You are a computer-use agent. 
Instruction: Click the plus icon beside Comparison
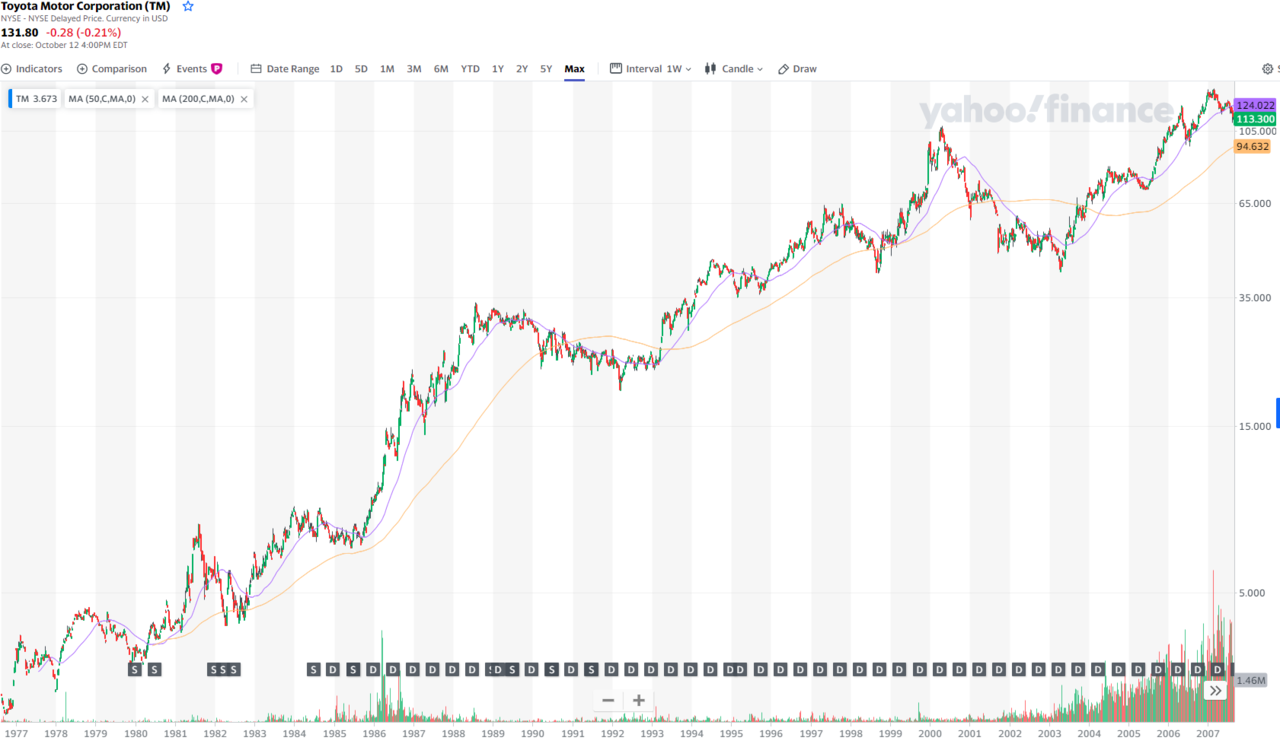tap(82, 69)
